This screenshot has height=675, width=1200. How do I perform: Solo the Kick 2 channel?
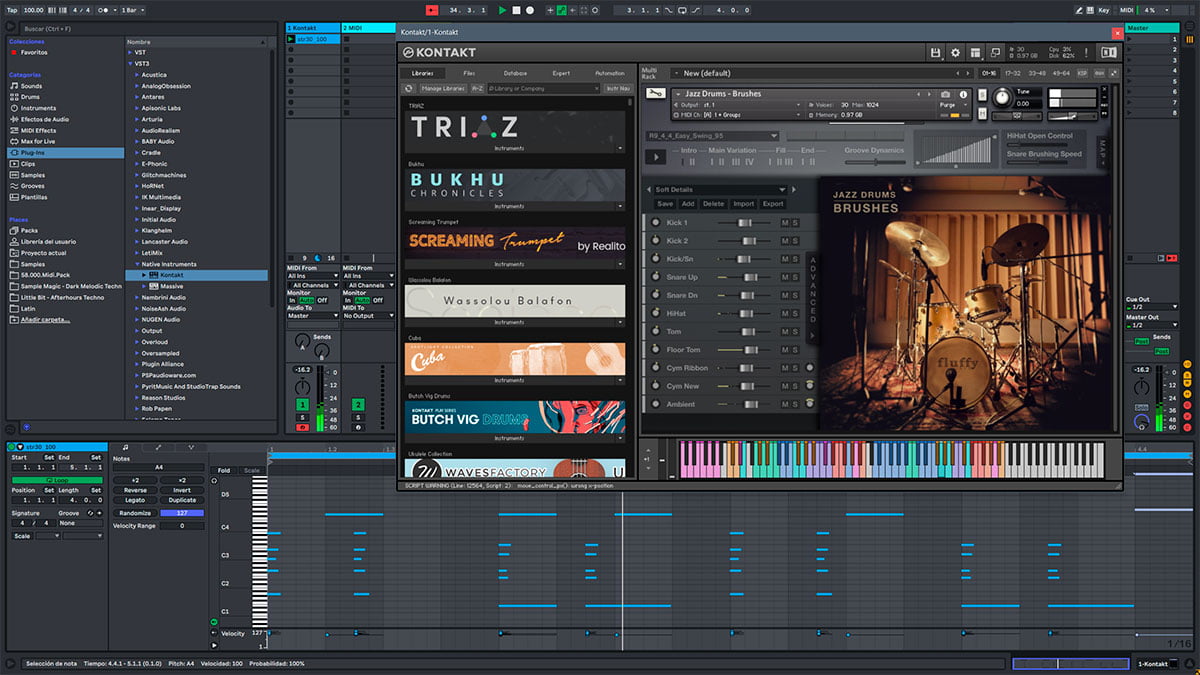pos(796,240)
